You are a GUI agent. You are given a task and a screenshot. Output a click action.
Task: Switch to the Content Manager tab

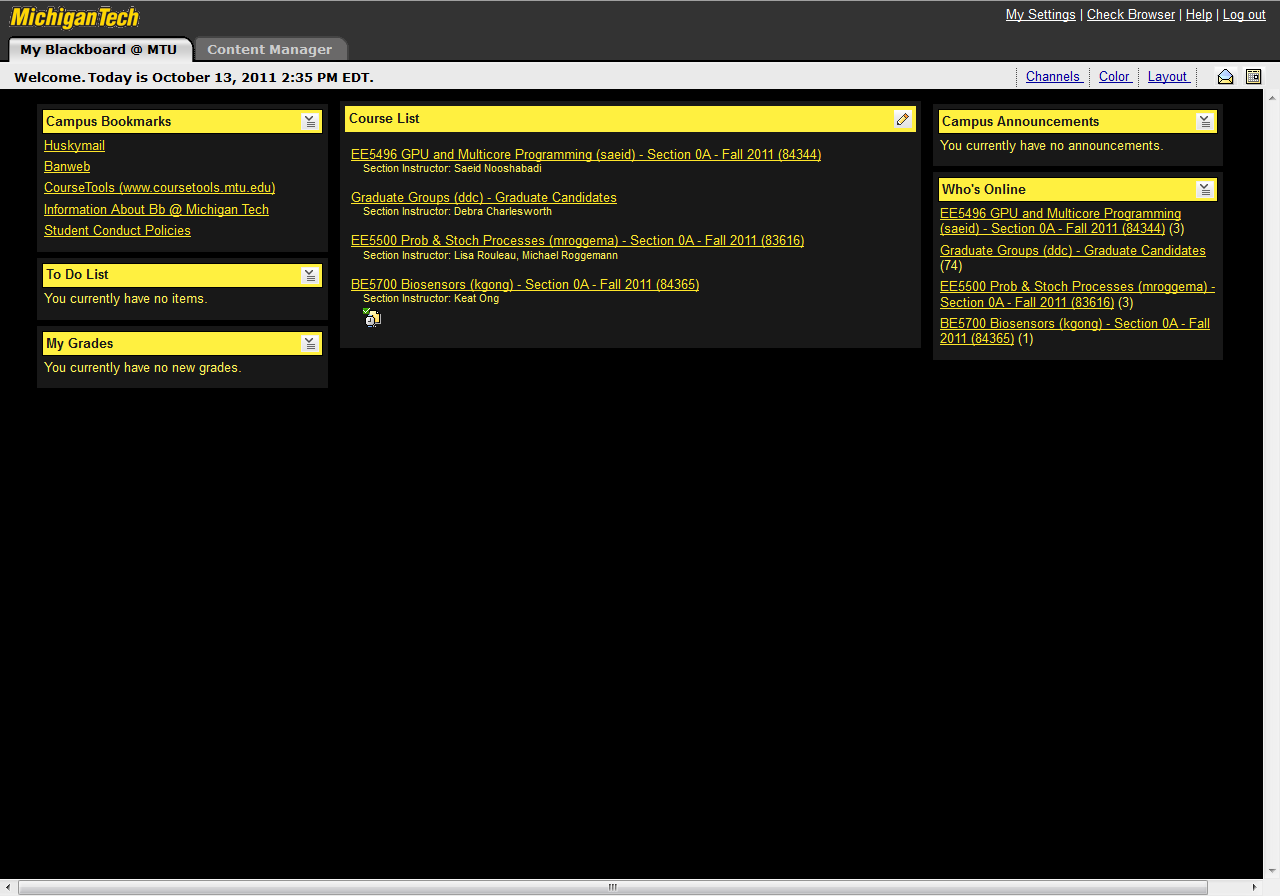(x=270, y=48)
